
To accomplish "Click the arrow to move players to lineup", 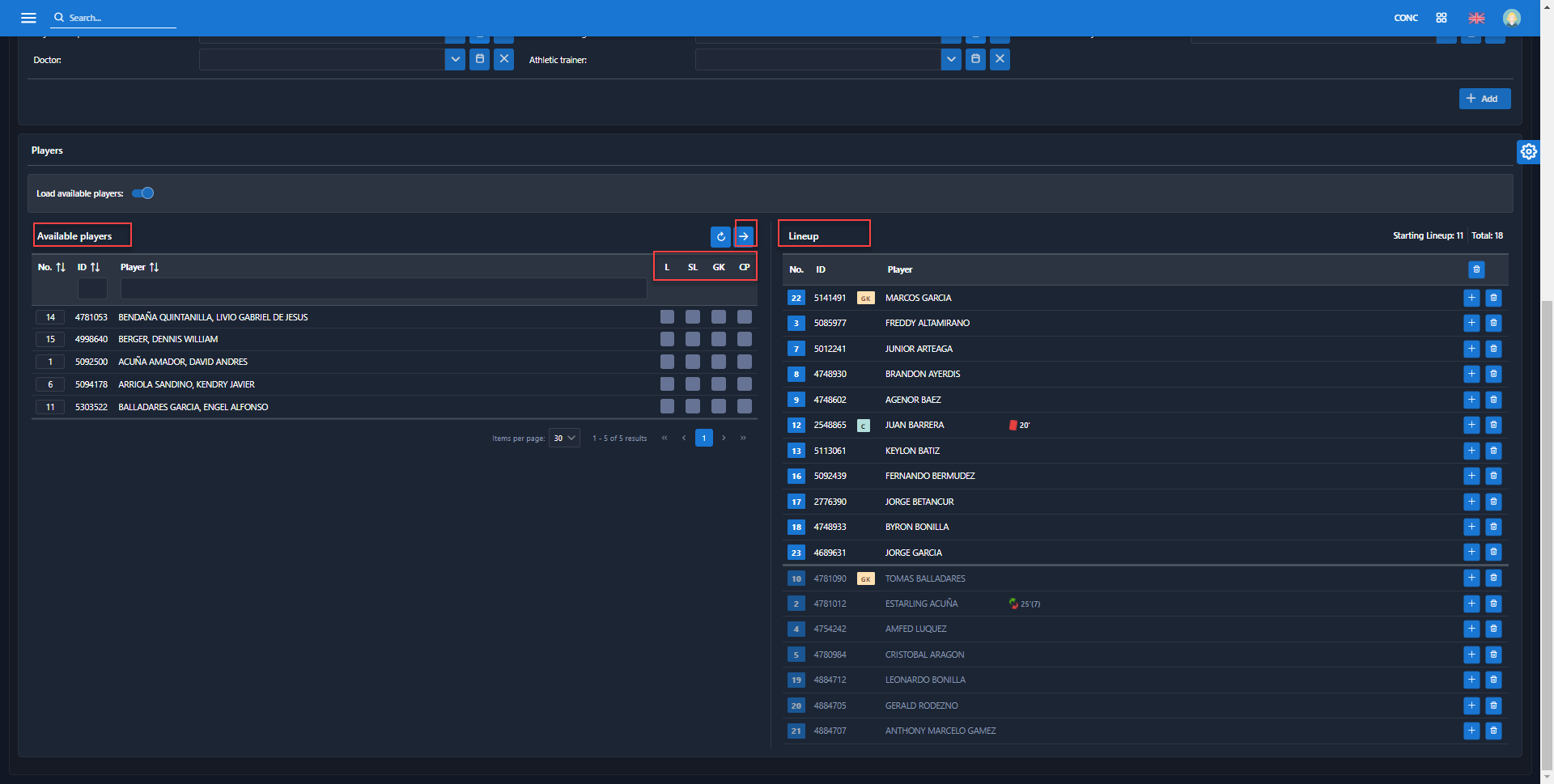I will click(x=744, y=236).
